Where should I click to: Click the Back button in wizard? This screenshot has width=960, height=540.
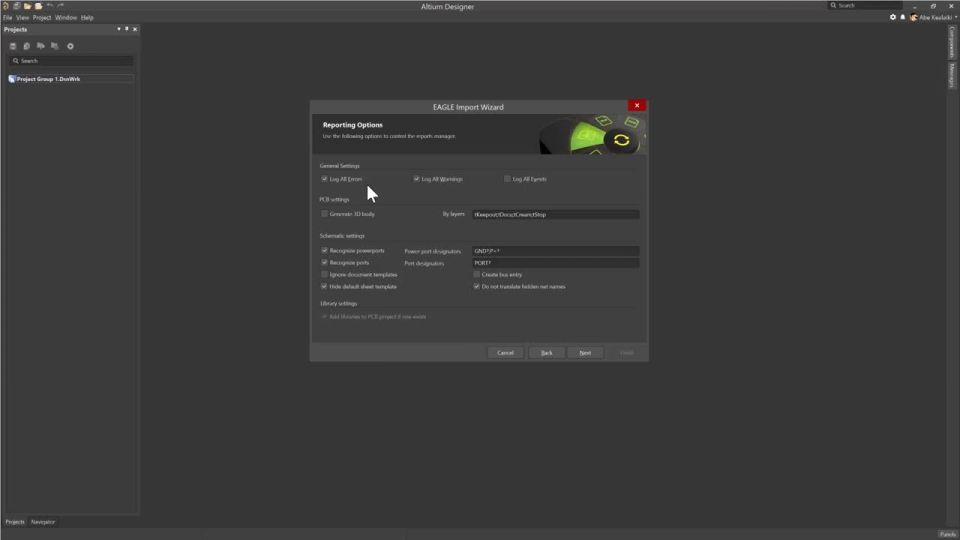tap(546, 353)
